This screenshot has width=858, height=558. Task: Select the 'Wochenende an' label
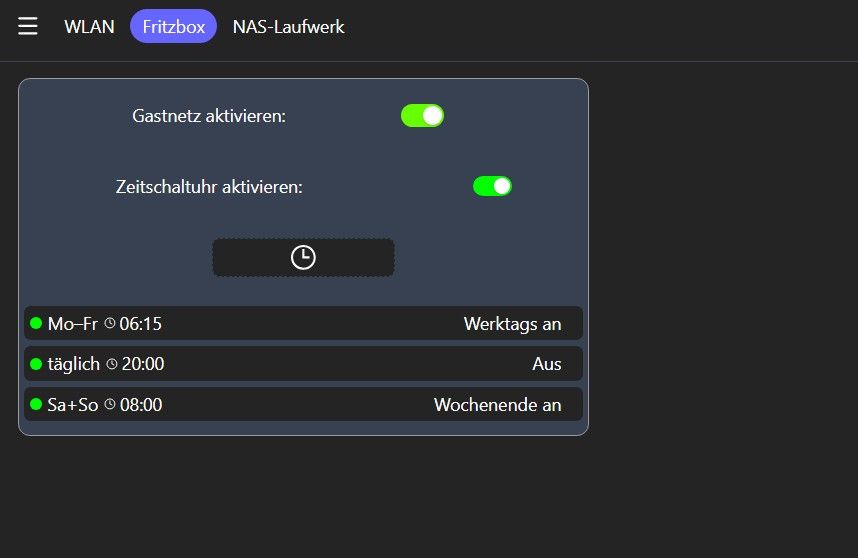(497, 405)
